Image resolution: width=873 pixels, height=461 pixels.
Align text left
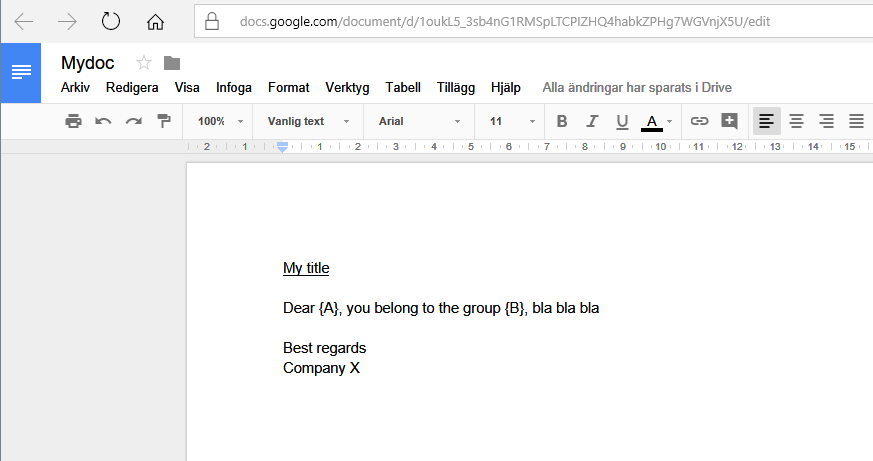(767, 121)
